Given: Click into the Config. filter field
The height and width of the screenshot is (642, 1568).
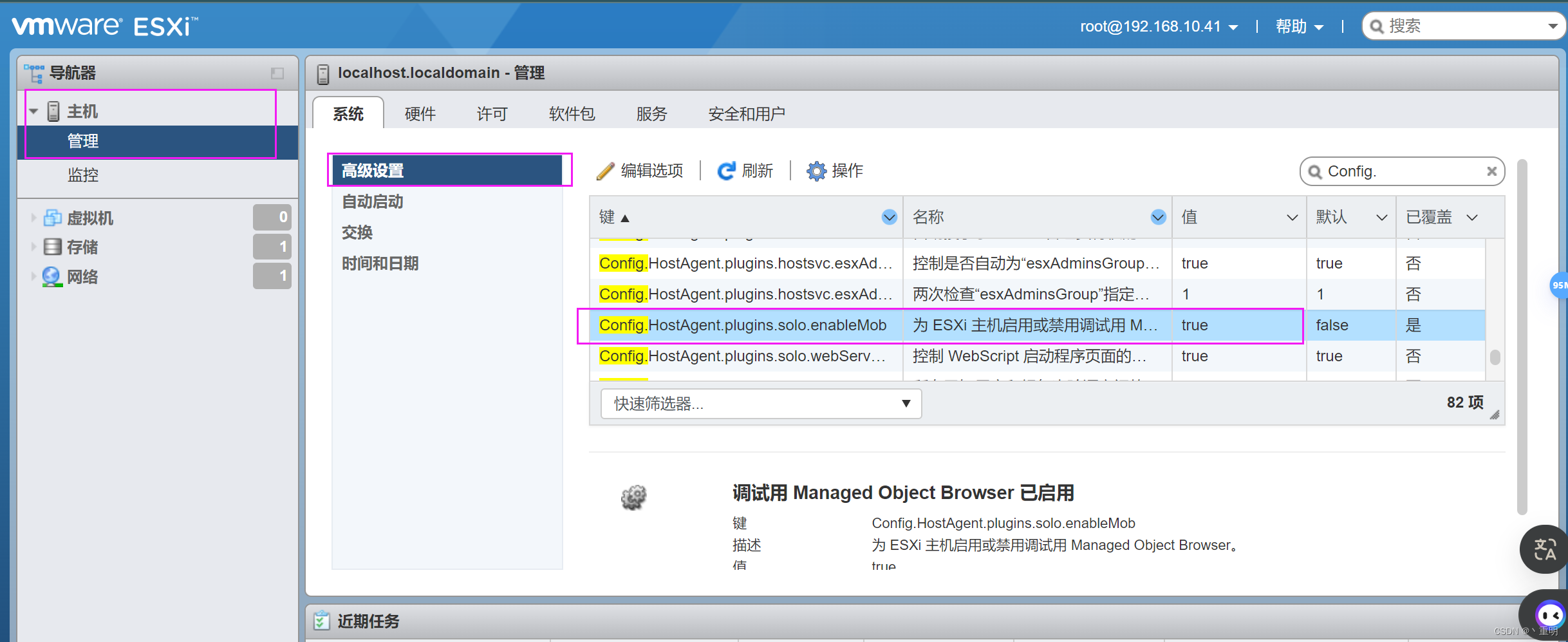Looking at the screenshot, I should 1403,171.
